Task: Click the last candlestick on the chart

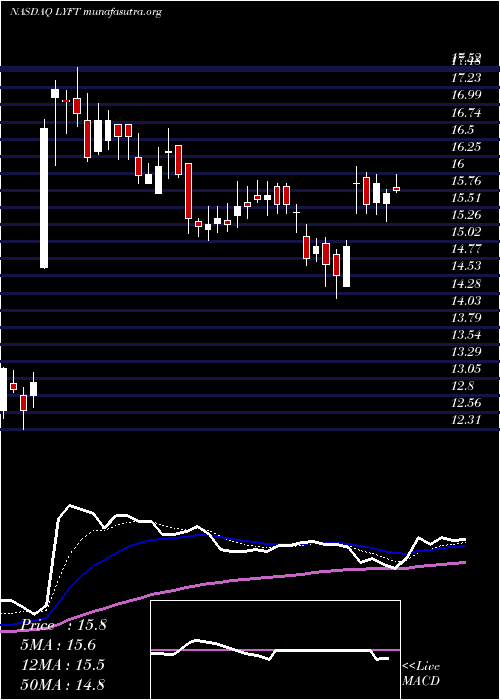Action: [x=396, y=184]
